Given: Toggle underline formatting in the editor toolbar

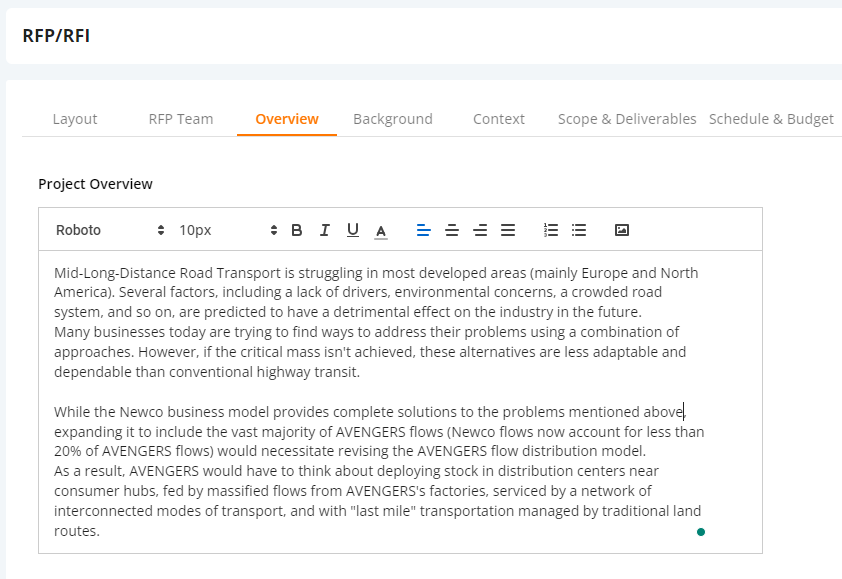Looking at the screenshot, I should point(353,230).
